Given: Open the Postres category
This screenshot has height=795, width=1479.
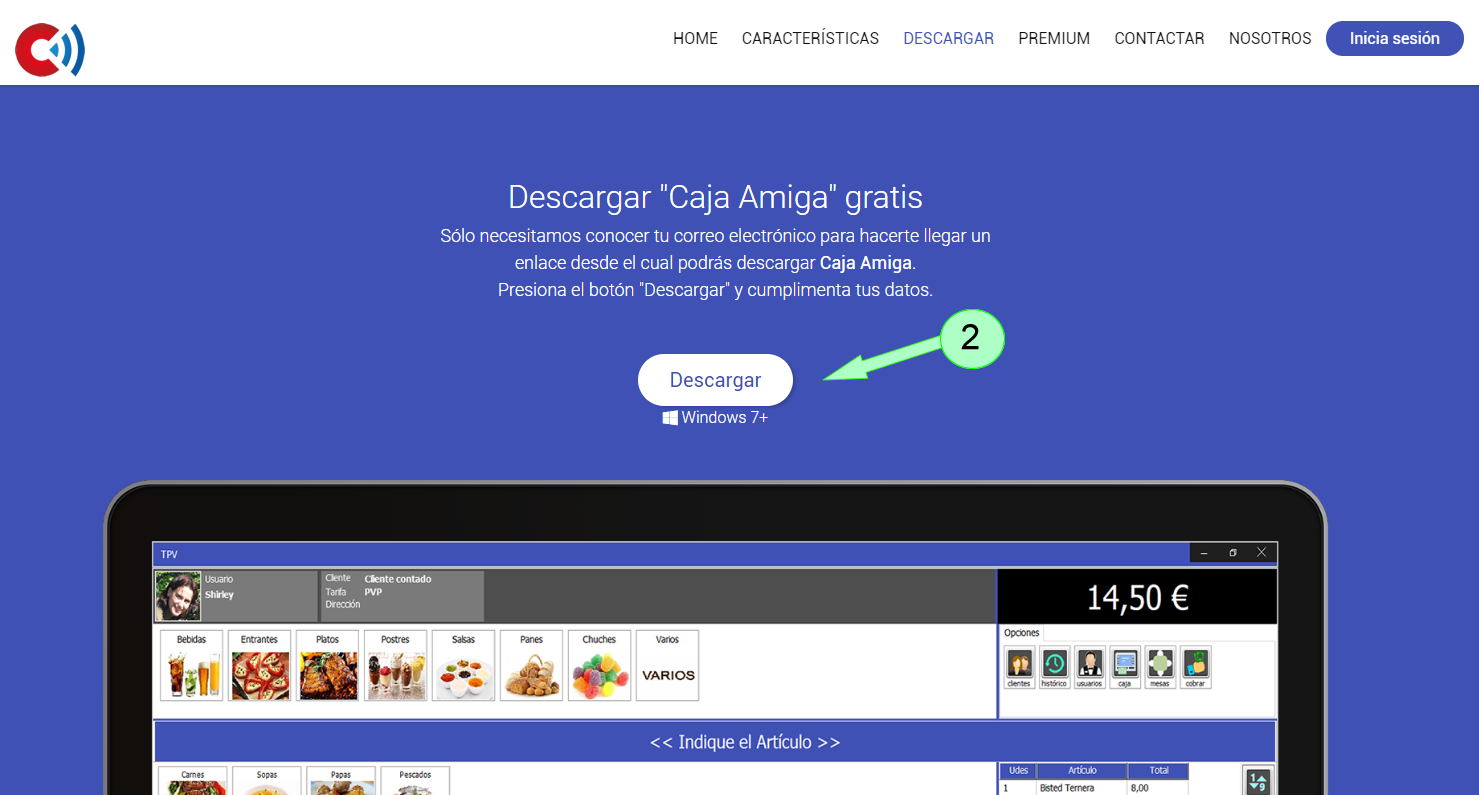Looking at the screenshot, I should [x=395, y=664].
